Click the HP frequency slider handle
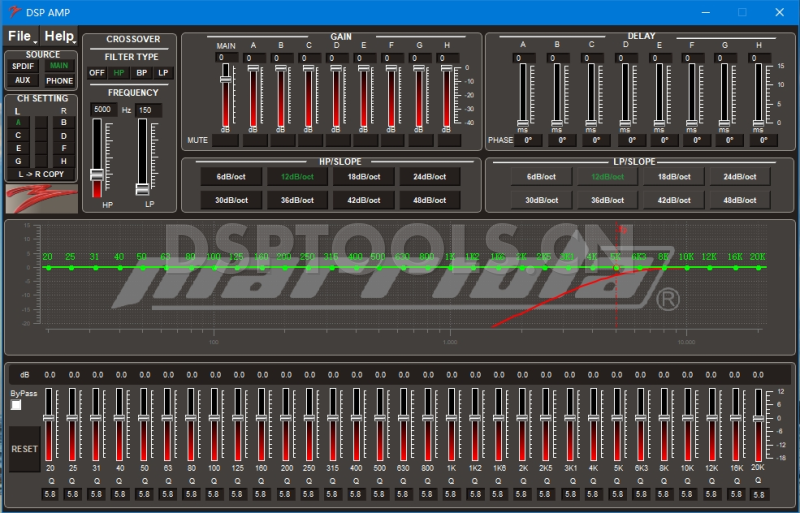 97,174
